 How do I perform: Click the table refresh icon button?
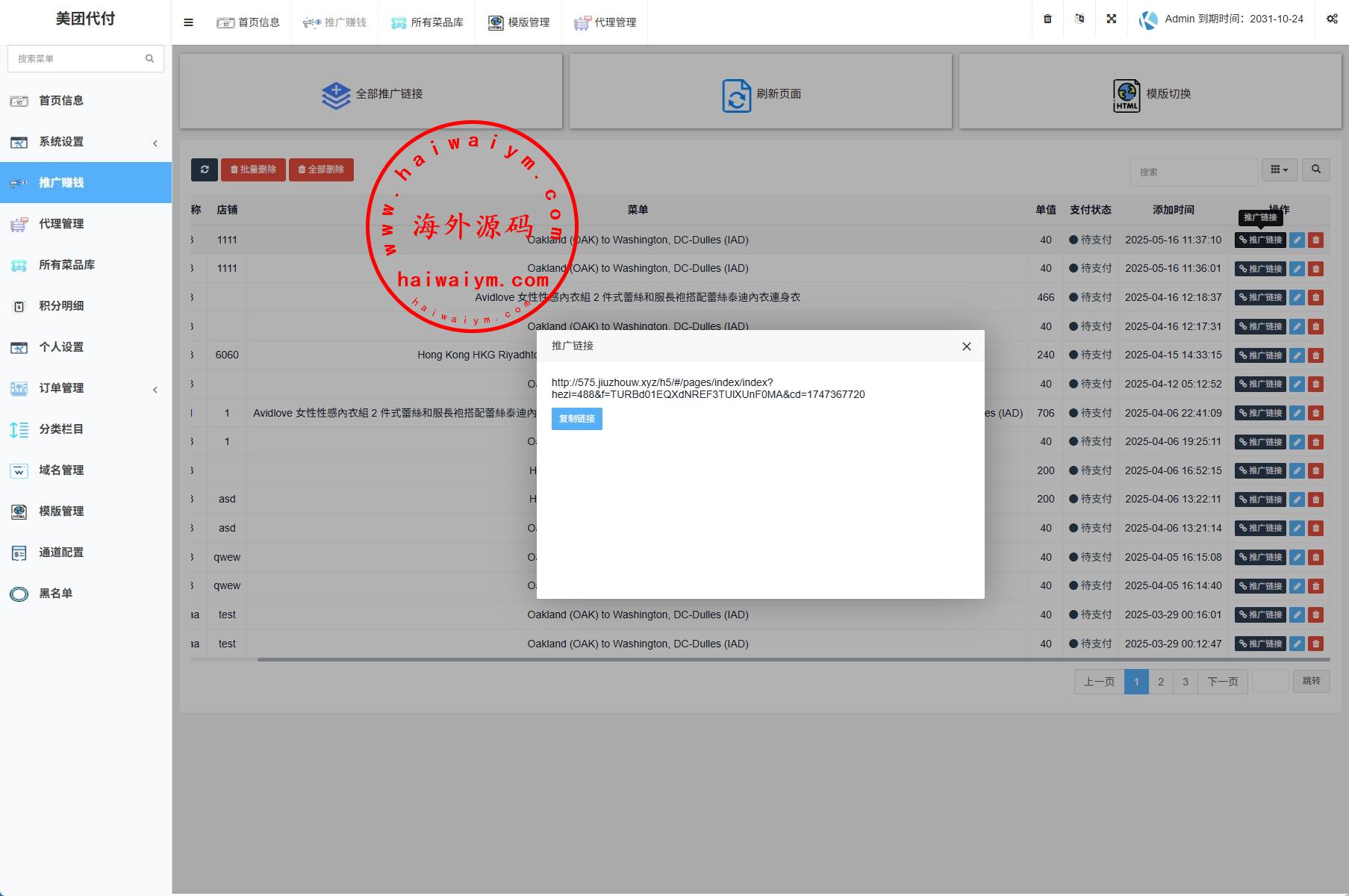(x=205, y=169)
